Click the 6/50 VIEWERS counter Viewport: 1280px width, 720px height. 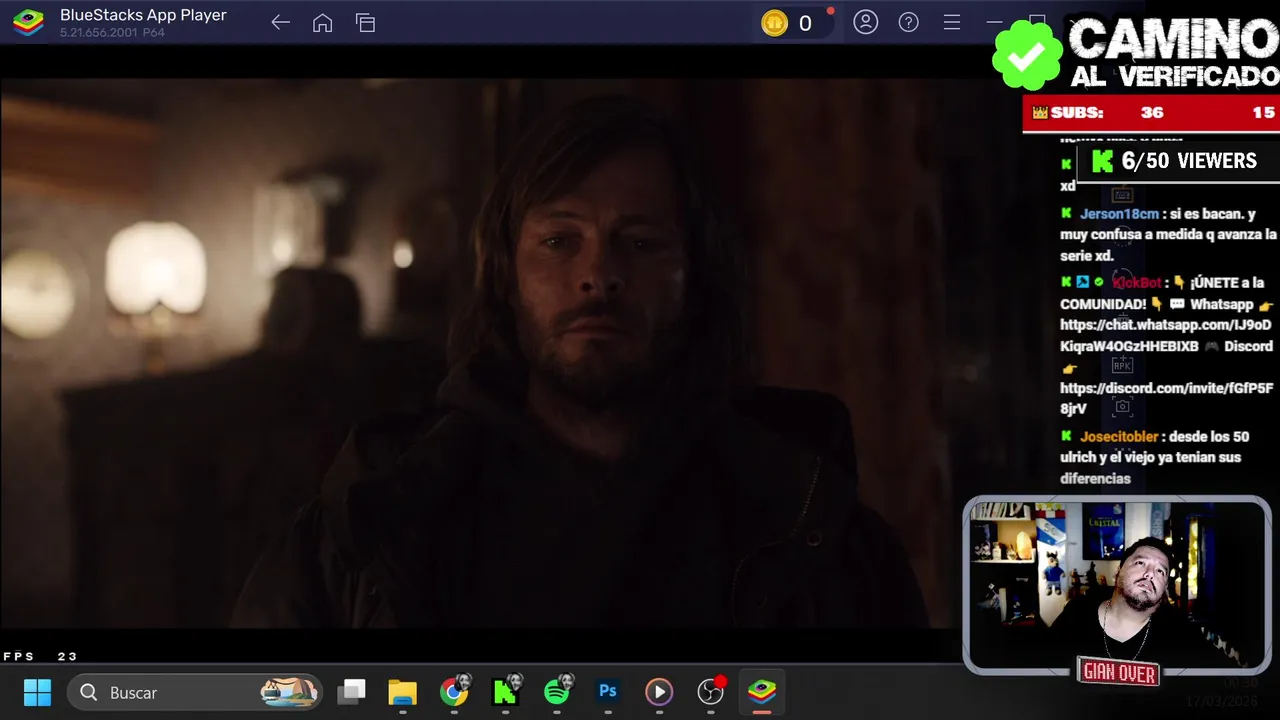(x=1177, y=161)
